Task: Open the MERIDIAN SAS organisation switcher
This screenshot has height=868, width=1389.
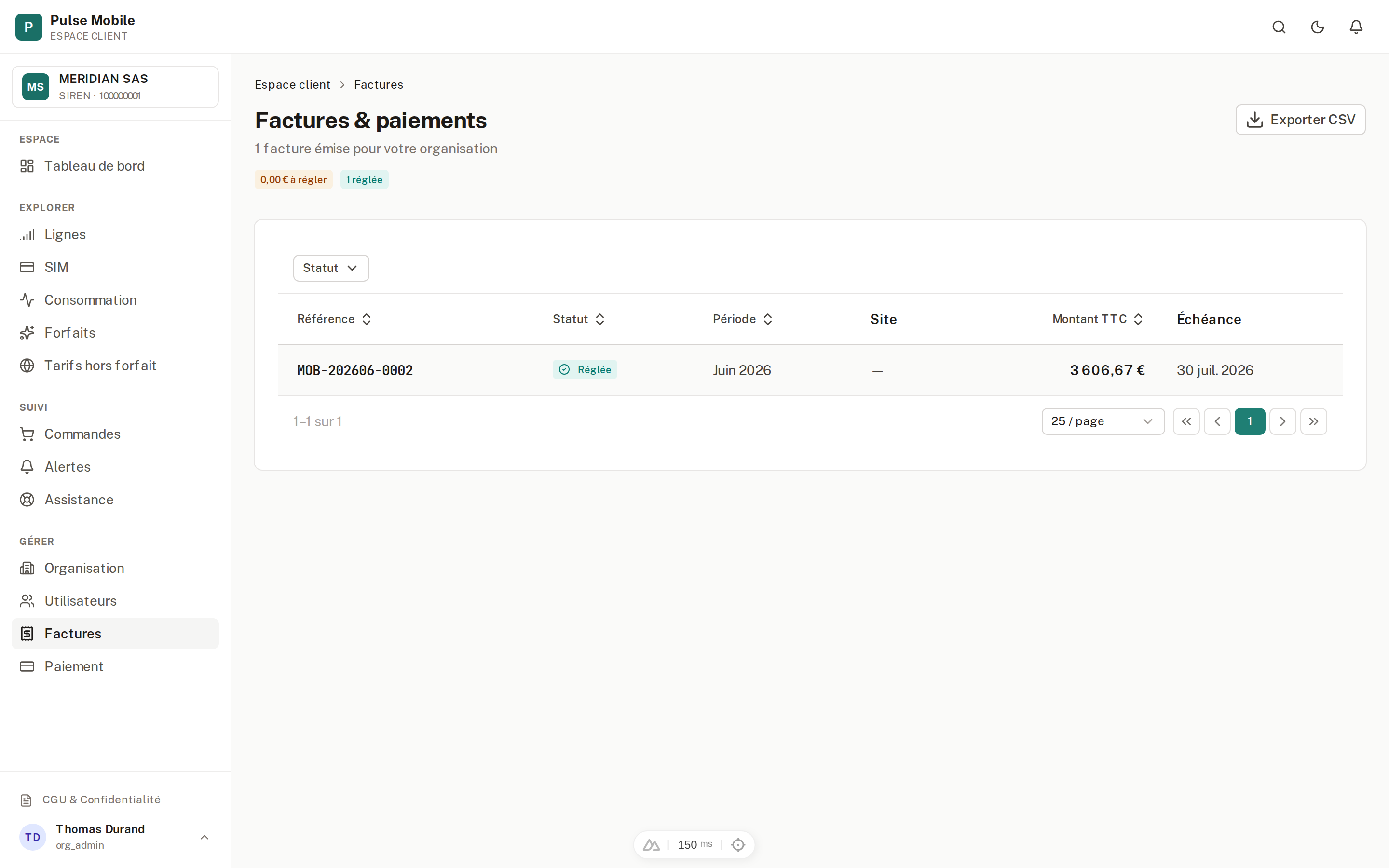Action: click(x=115, y=87)
